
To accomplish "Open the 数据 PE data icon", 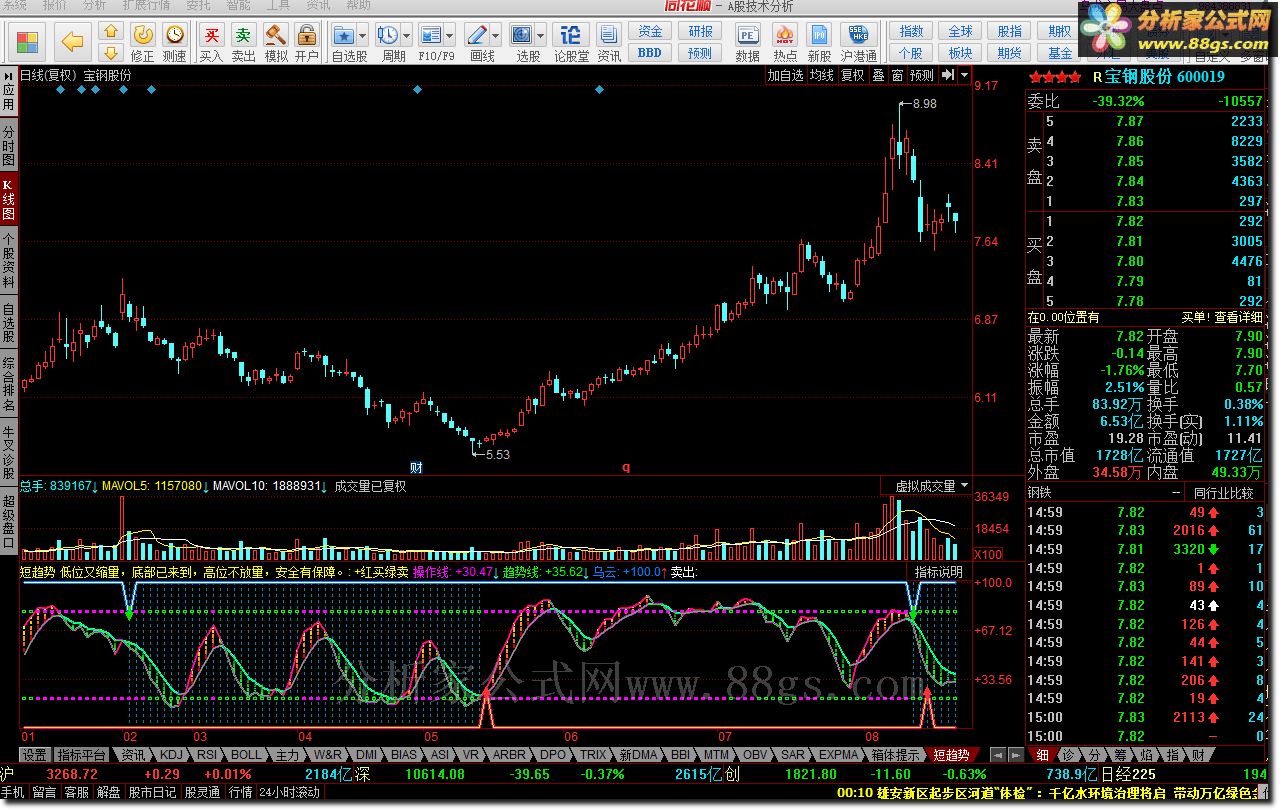I will click(x=747, y=42).
